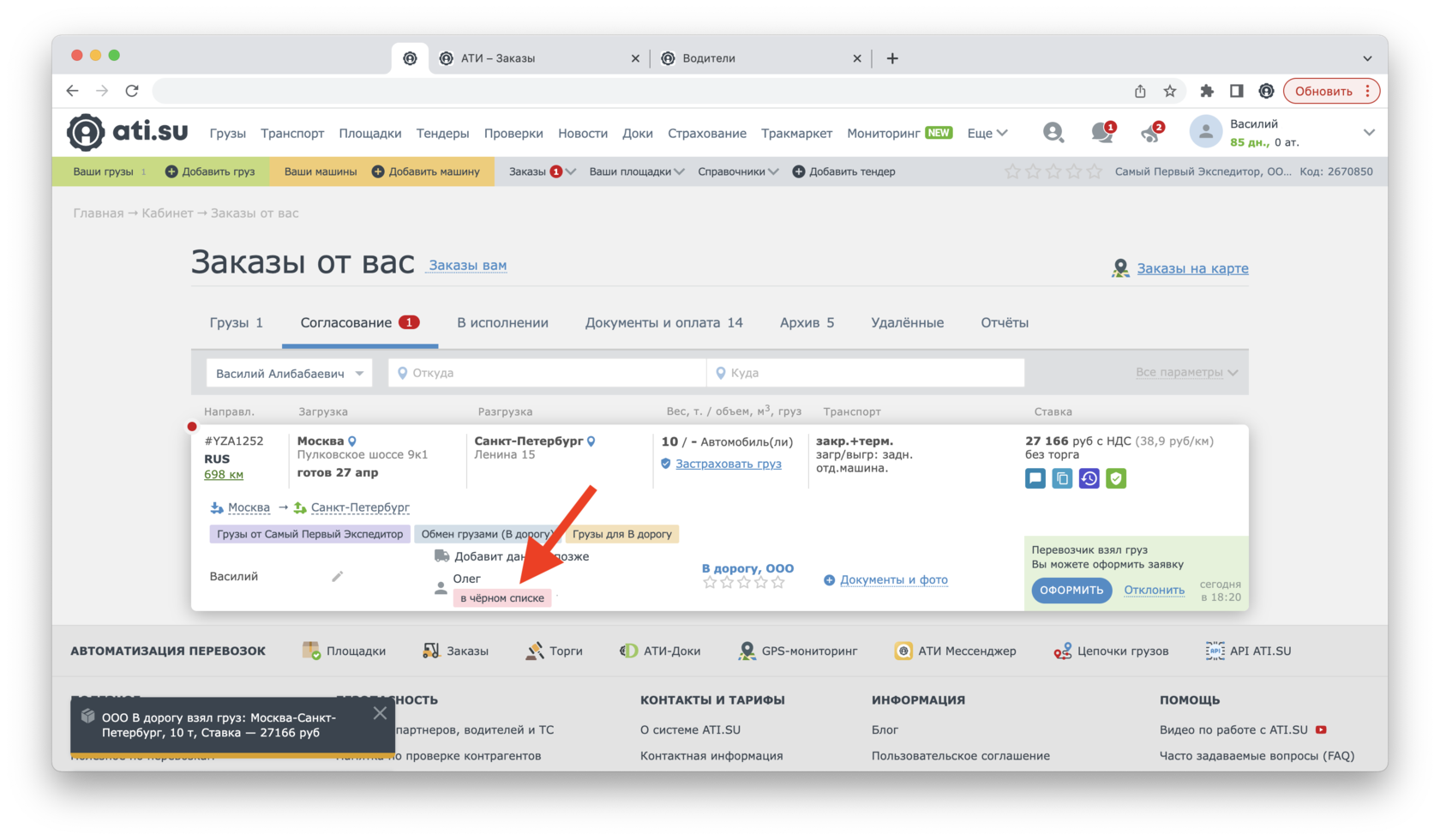Open a new browser tab

[892, 58]
